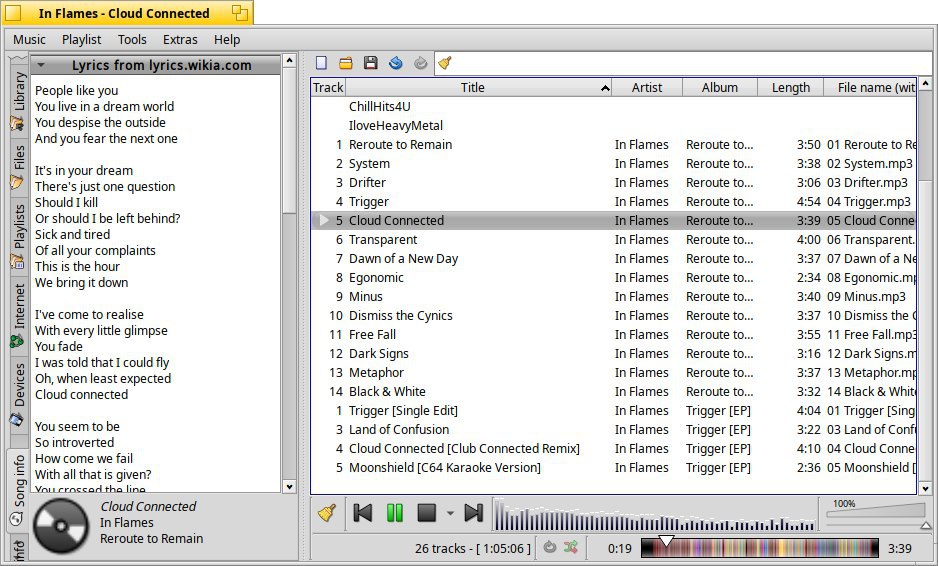Clear the playlist filter with the broom icon
Image resolution: width=938 pixels, height=566 pixels.
444,63
